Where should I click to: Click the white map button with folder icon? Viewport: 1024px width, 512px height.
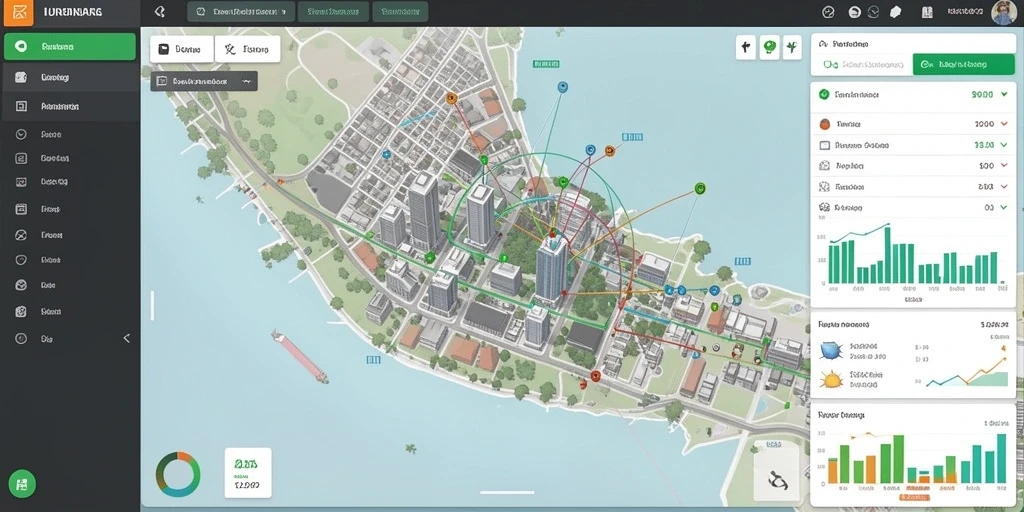point(182,49)
